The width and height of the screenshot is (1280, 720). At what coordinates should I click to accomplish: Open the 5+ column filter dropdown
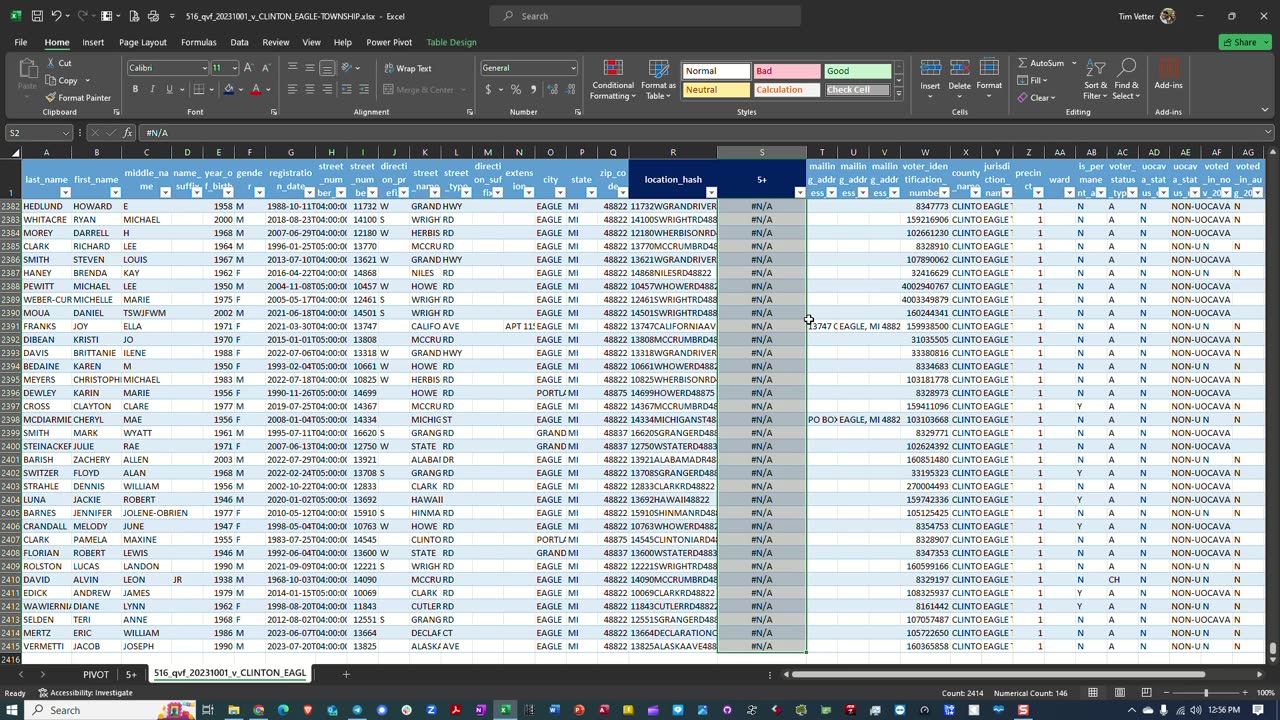point(799,193)
